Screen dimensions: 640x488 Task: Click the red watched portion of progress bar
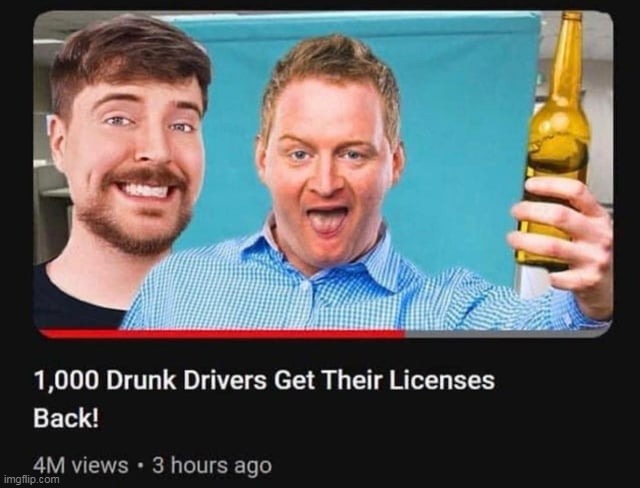[x=222, y=334]
